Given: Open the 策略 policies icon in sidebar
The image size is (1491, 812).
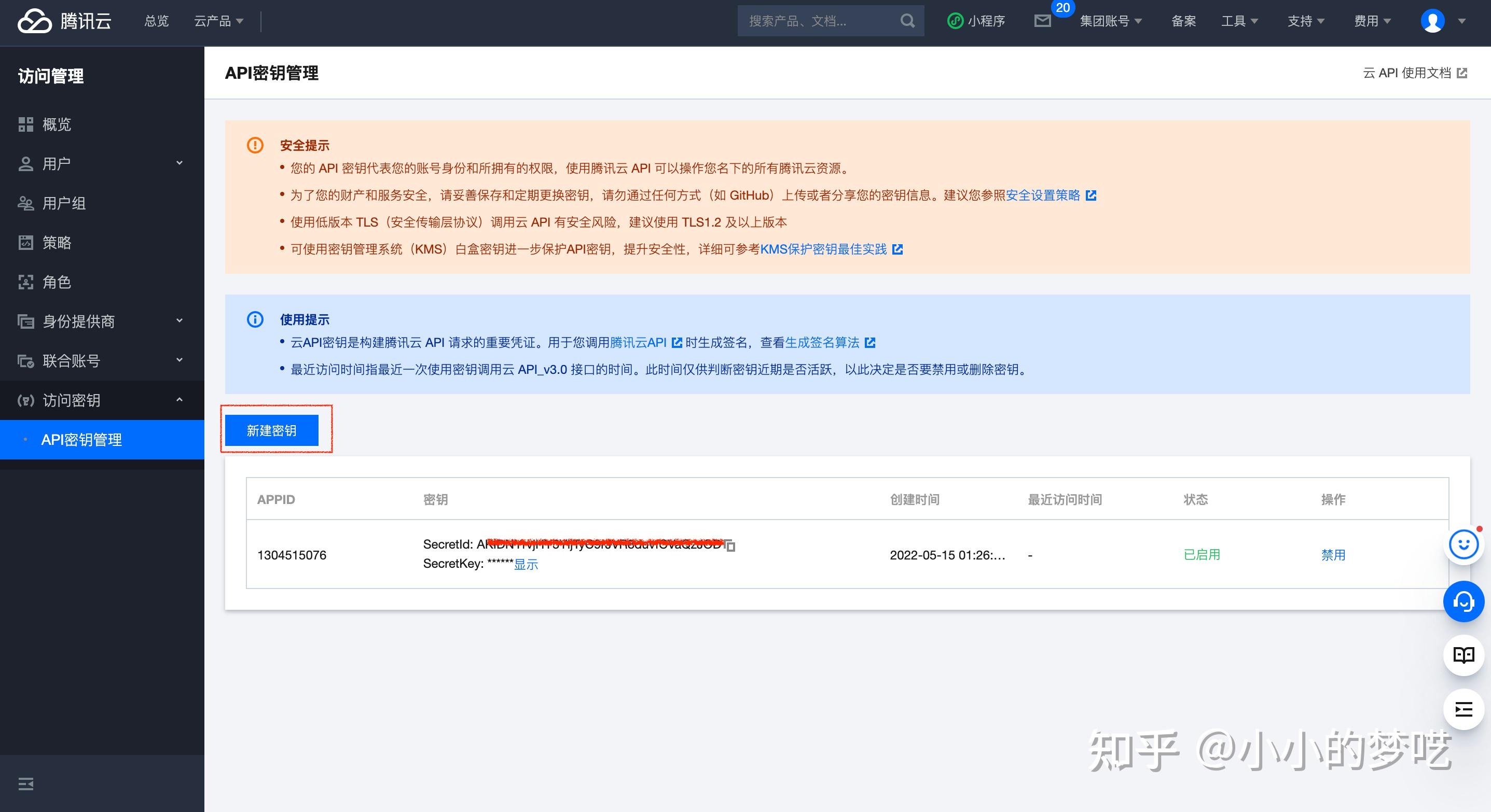Looking at the screenshot, I should tap(26, 243).
